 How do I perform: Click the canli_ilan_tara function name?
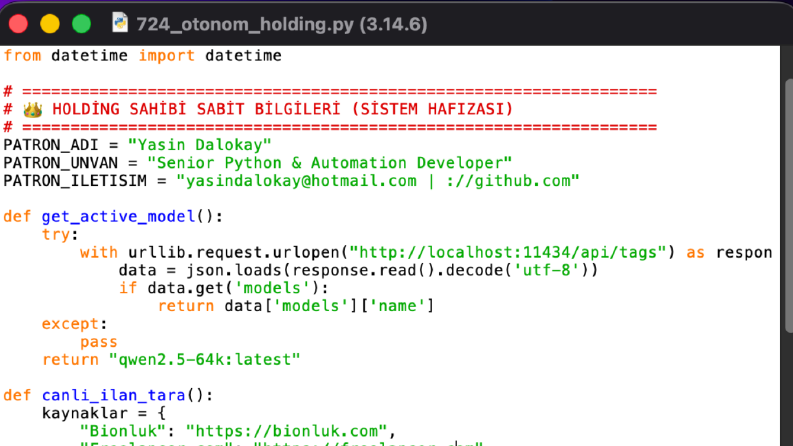coord(114,395)
